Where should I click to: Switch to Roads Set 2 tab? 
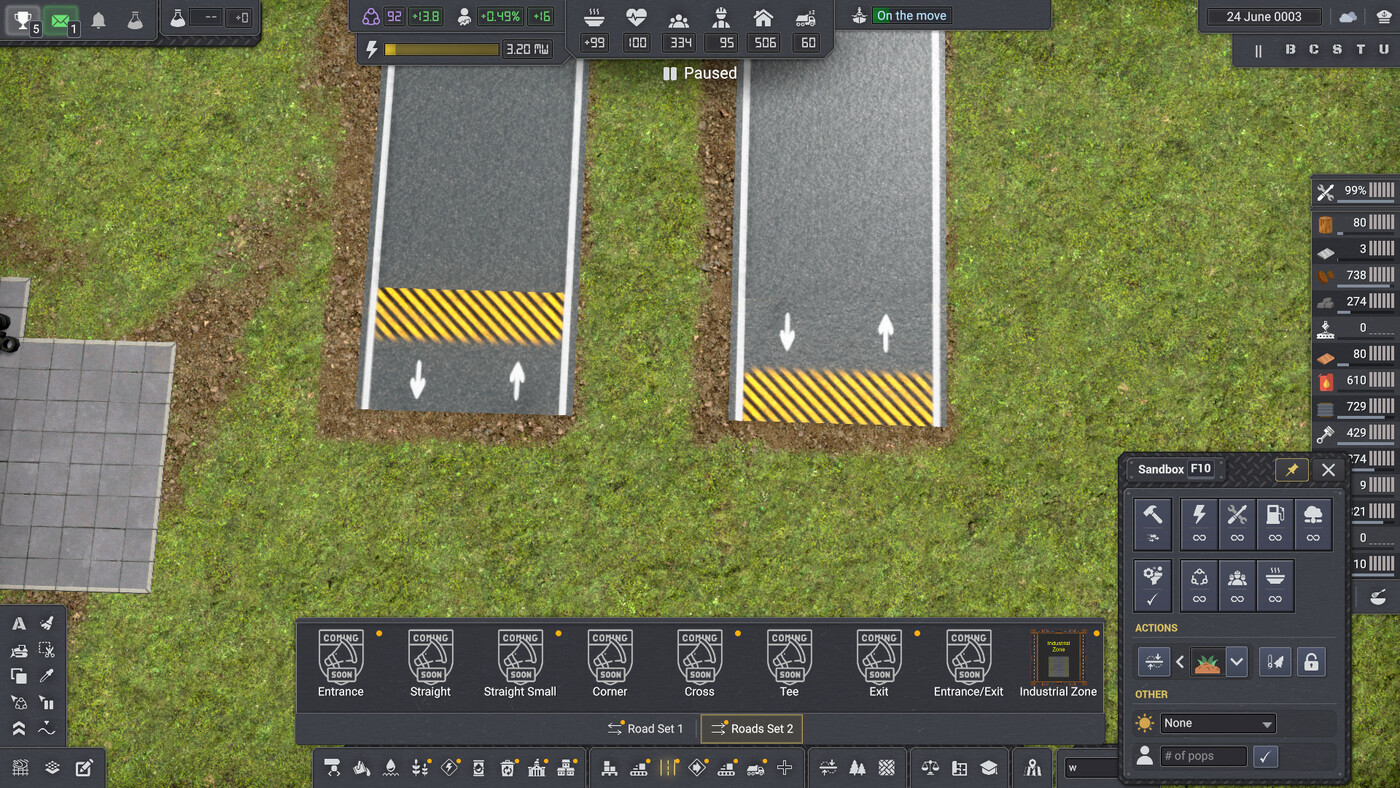752,729
